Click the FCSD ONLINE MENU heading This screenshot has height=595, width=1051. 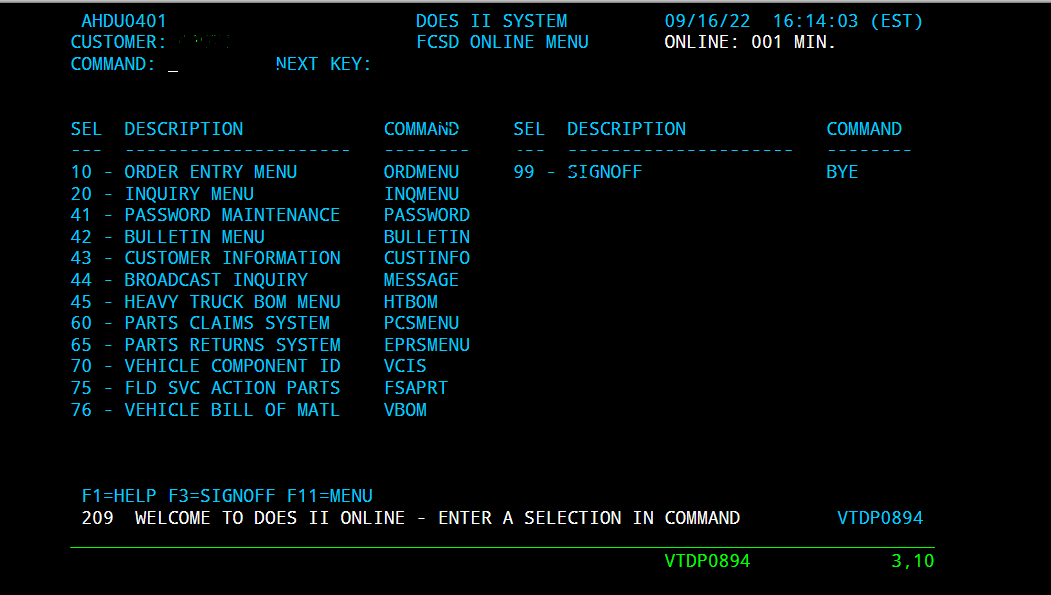[502, 42]
